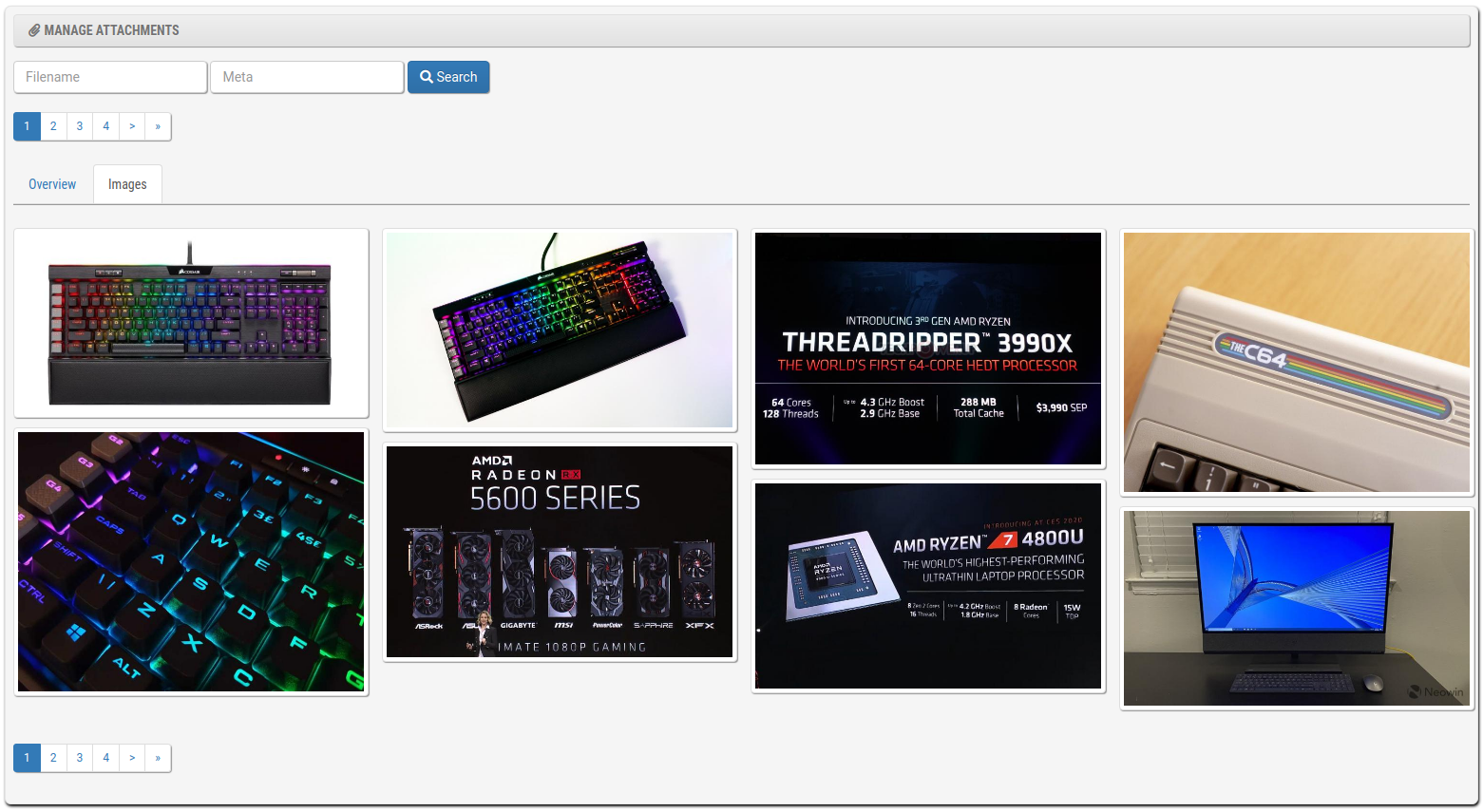Viewport: 1483px width, 812px height.
Task: Go to page 4 in bottom pagination
Action: (106, 758)
